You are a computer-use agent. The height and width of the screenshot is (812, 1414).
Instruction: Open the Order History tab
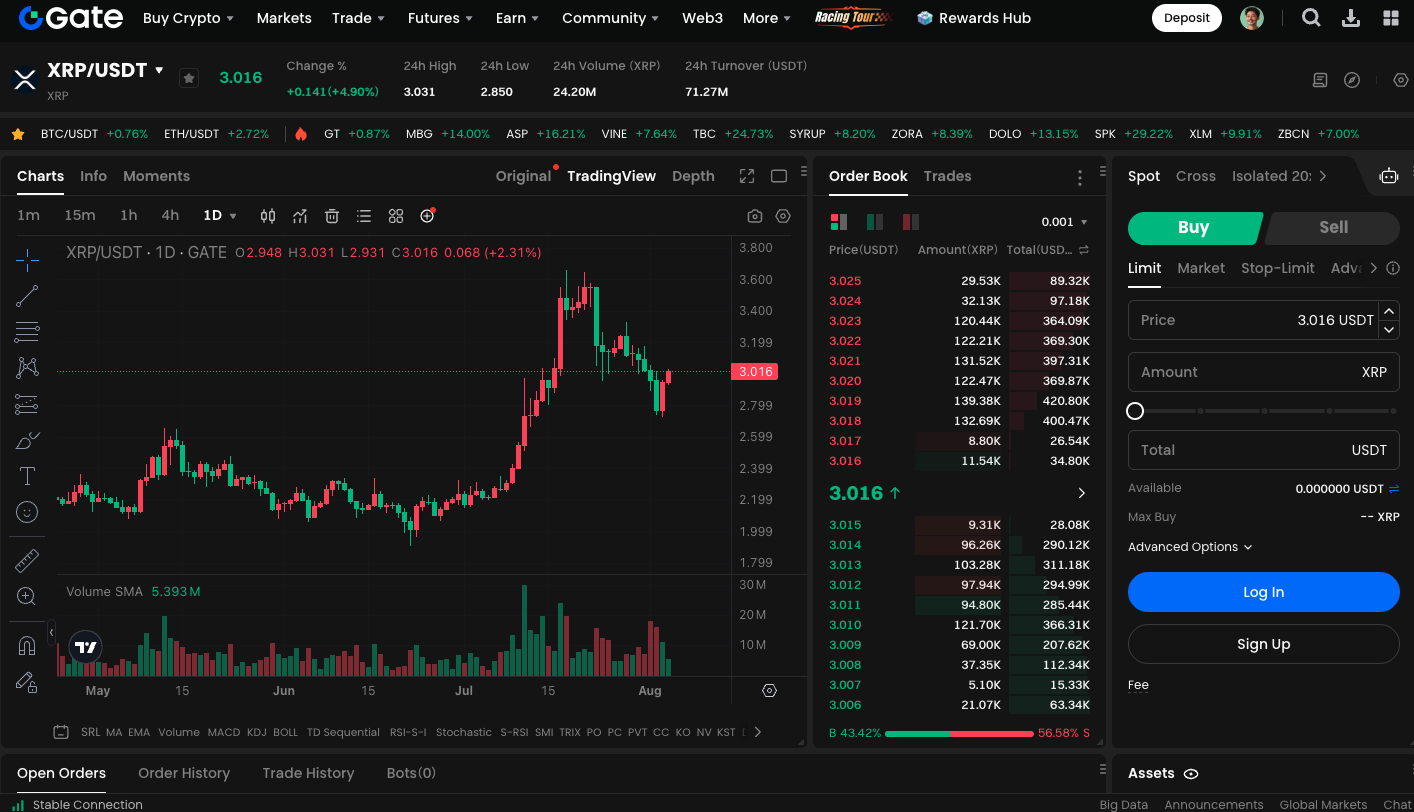tap(184, 773)
